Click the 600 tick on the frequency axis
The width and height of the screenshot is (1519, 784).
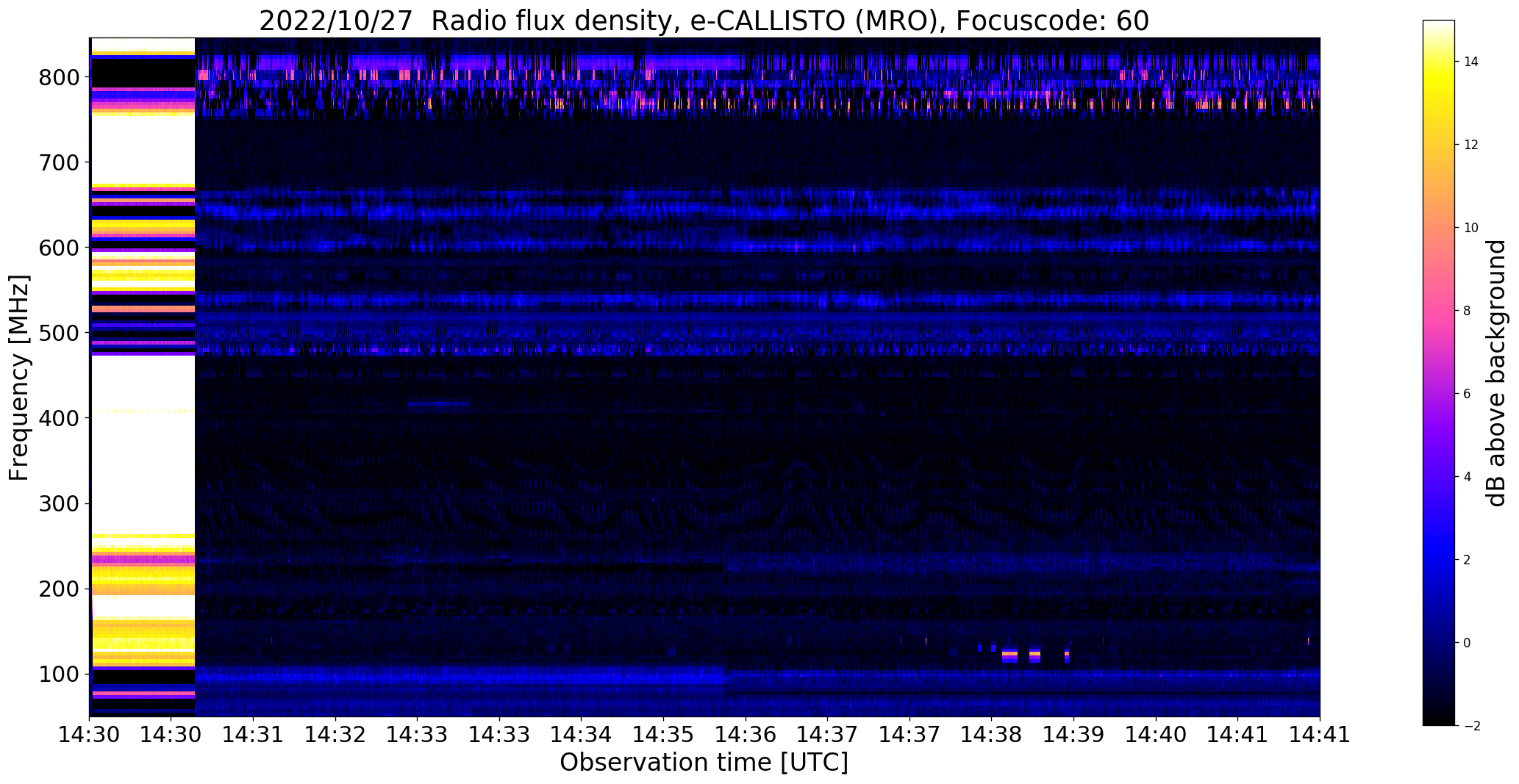point(59,248)
